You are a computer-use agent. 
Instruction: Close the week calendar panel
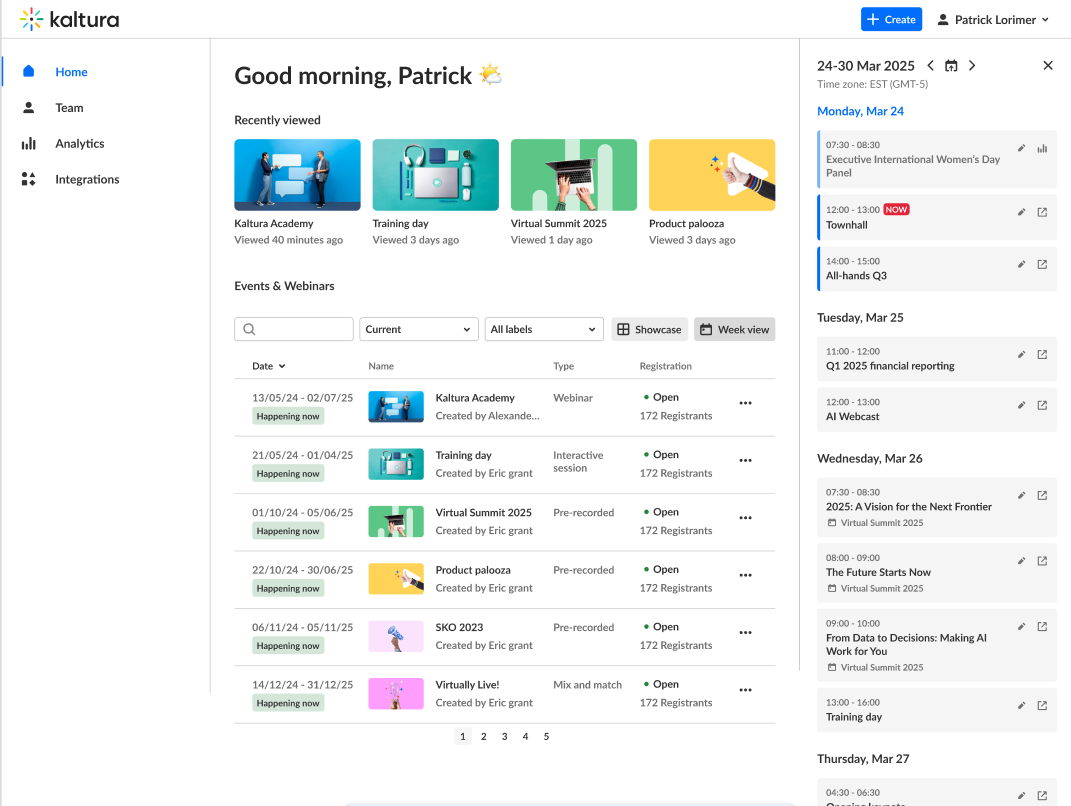pos(1048,66)
